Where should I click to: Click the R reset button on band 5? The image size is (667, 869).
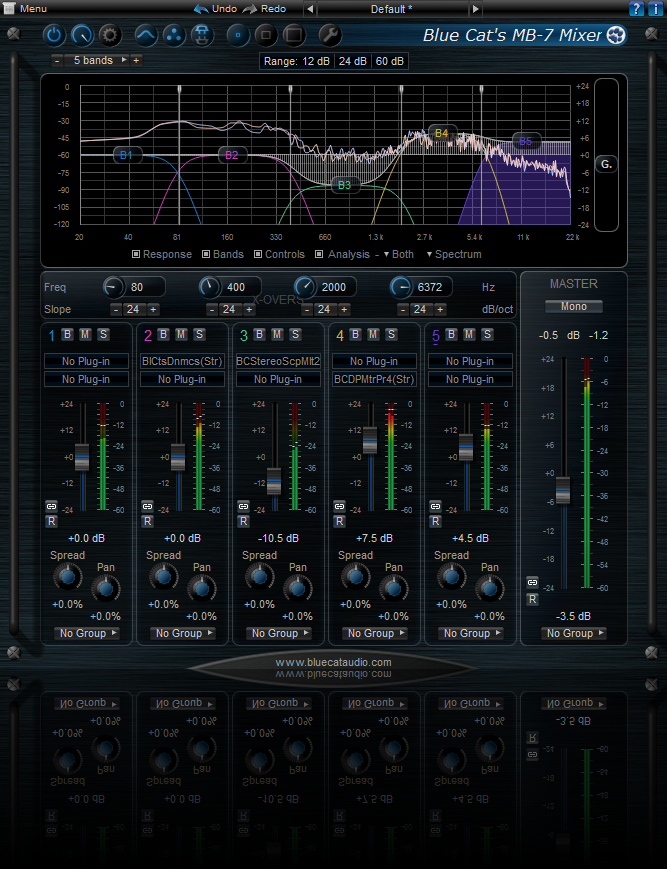[435, 521]
